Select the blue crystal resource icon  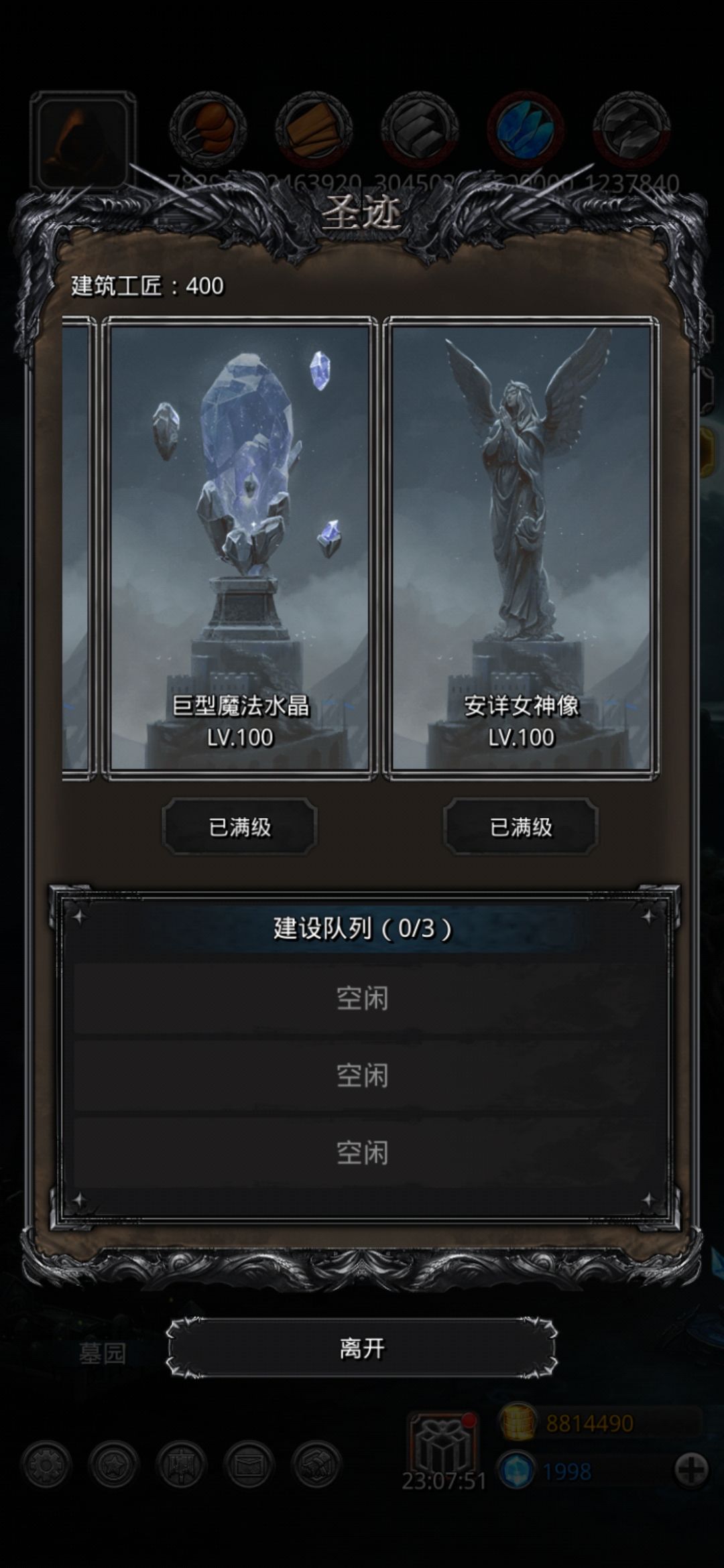(526, 129)
